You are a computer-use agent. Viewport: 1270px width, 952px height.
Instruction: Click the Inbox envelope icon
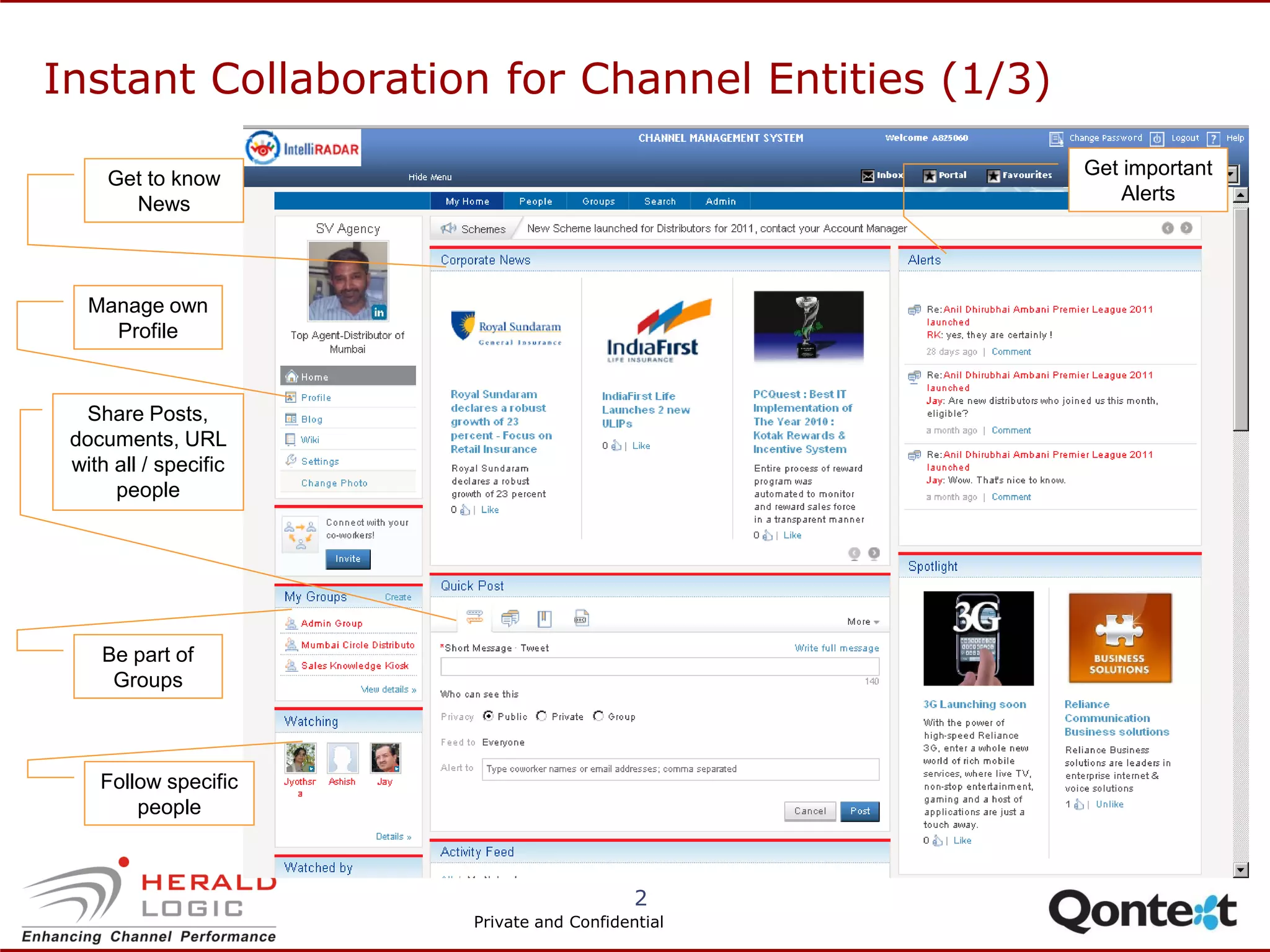pyautogui.click(x=868, y=176)
